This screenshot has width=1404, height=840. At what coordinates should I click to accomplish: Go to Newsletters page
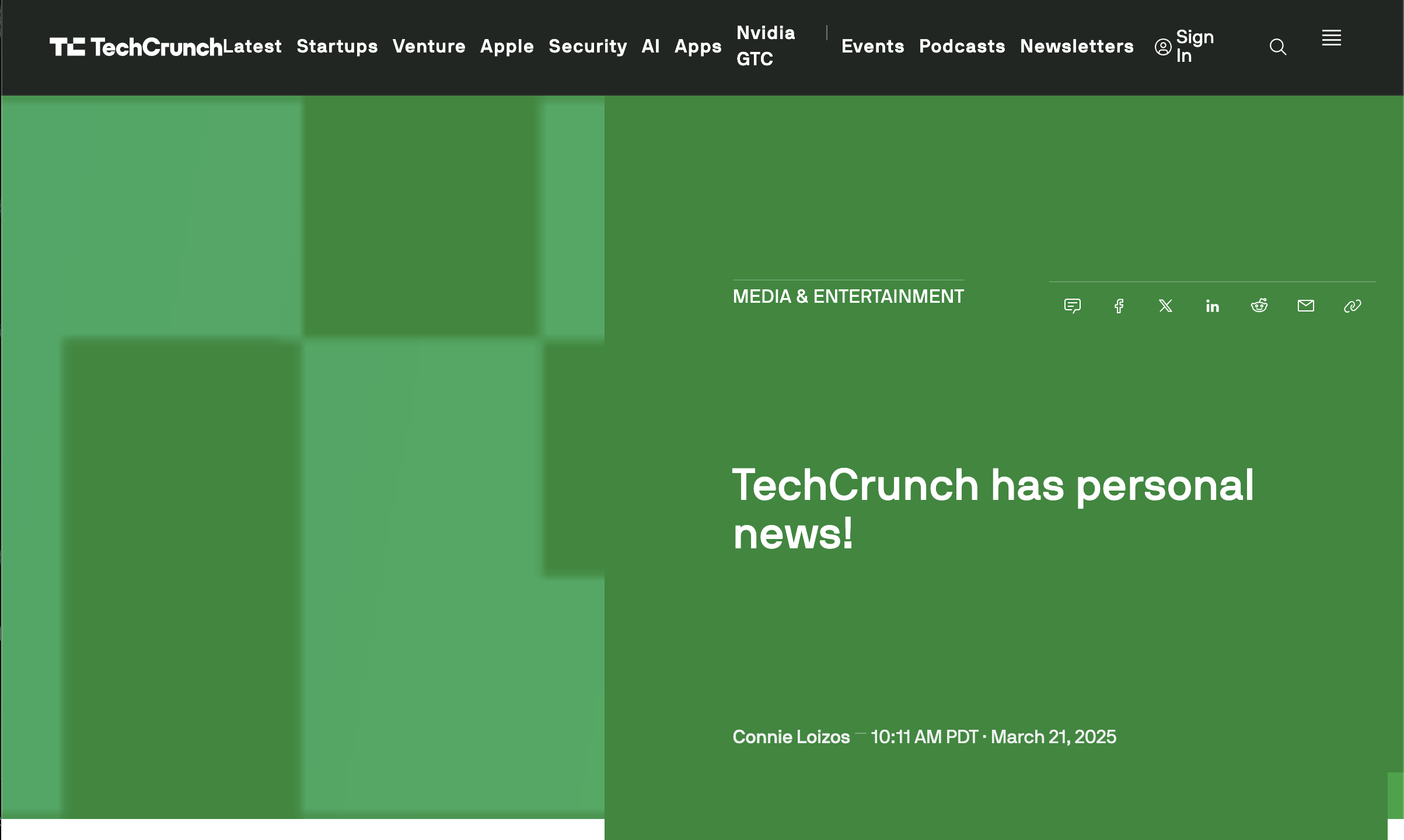1077,46
